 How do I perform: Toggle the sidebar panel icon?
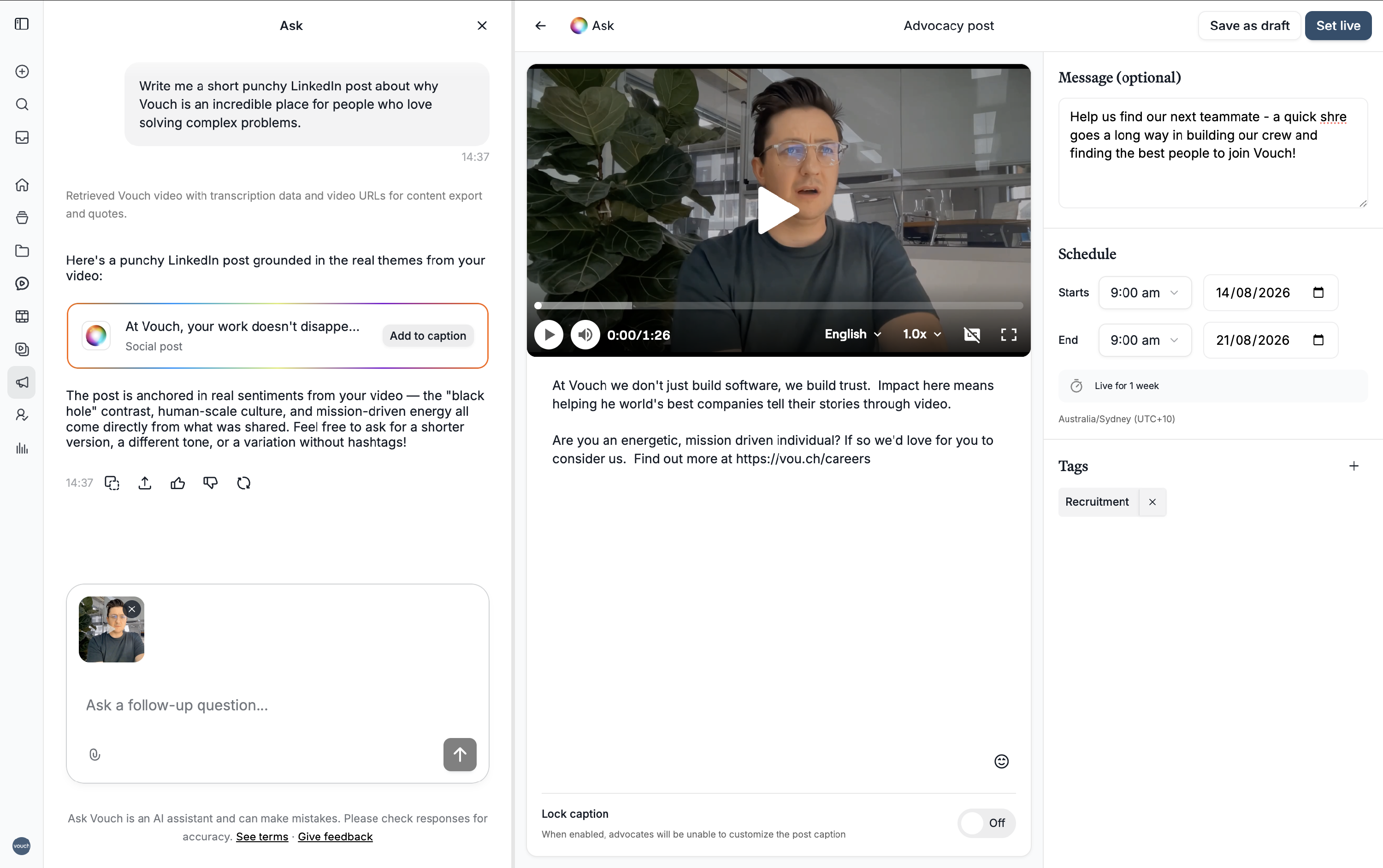point(22,24)
